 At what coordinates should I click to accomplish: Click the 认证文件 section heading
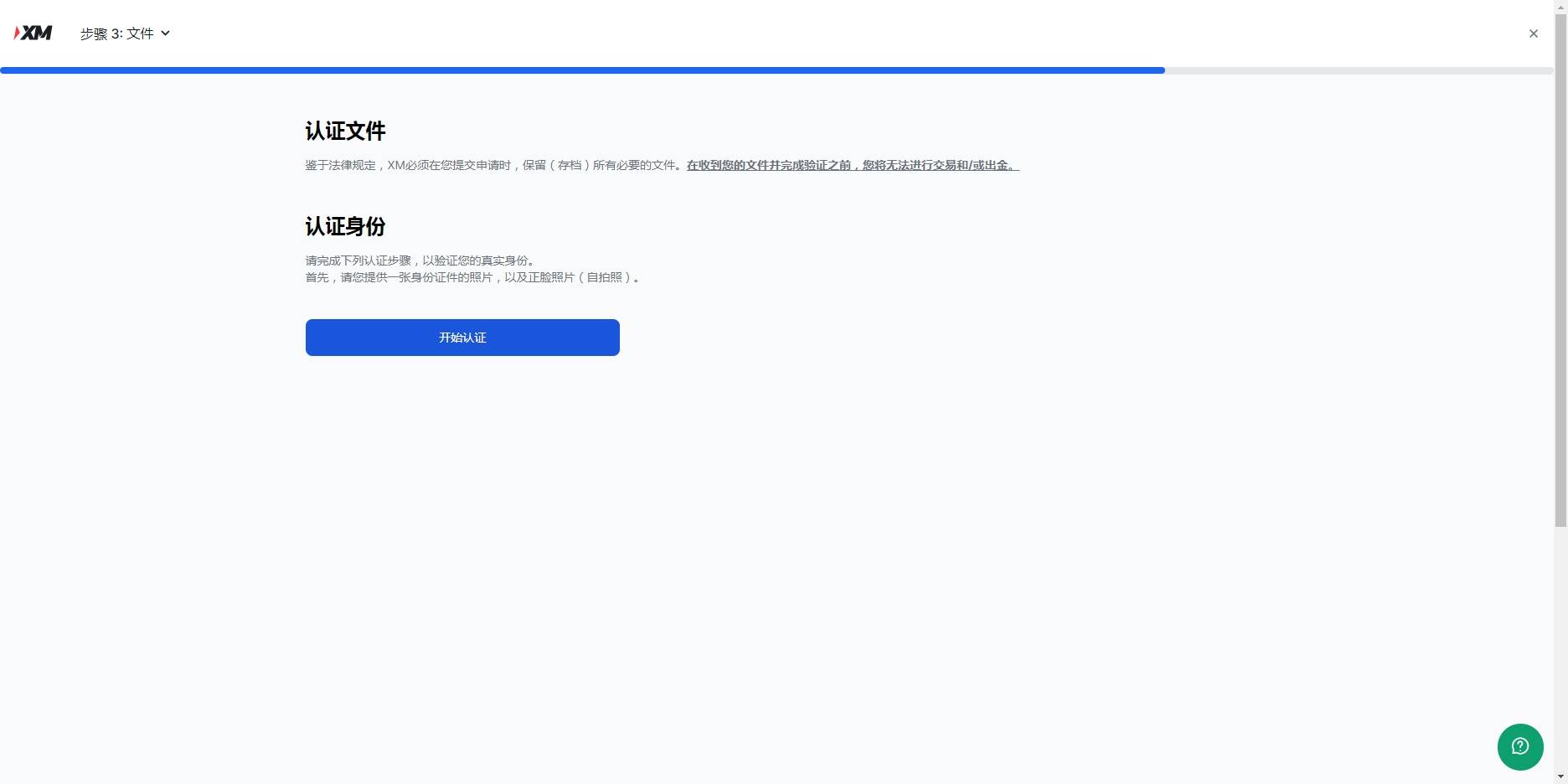pyautogui.click(x=345, y=131)
